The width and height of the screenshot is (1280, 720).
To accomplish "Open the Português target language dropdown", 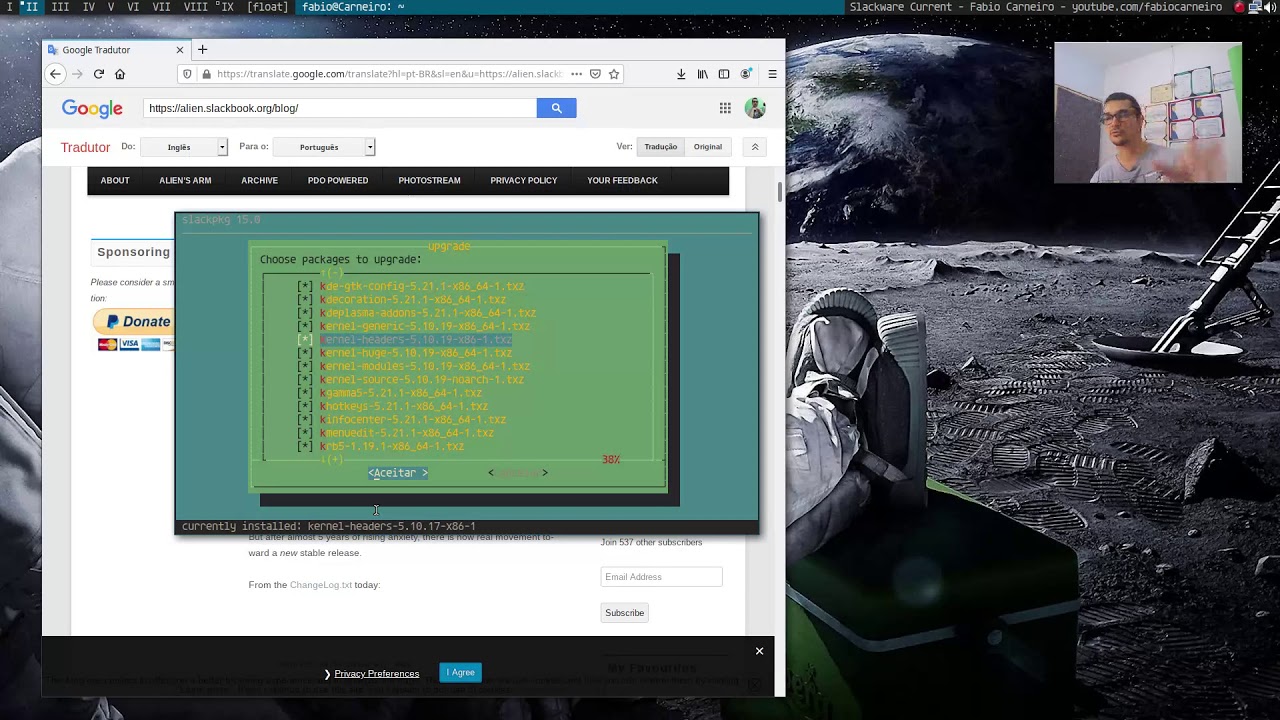I will (324, 147).
